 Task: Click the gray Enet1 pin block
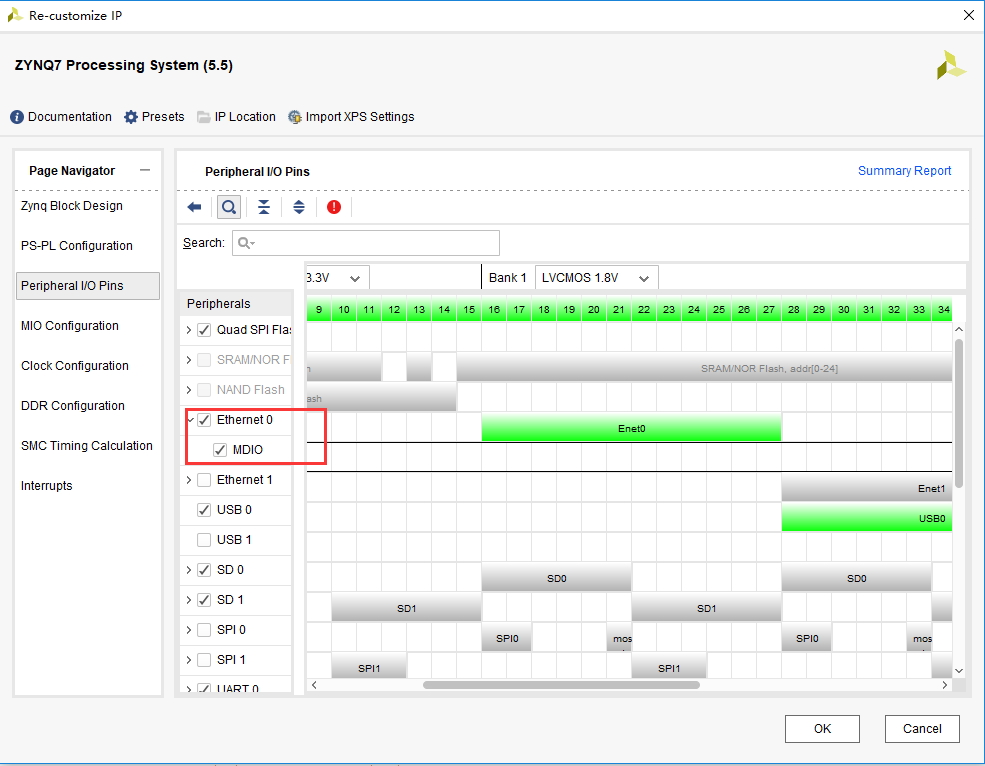point(866,488)
